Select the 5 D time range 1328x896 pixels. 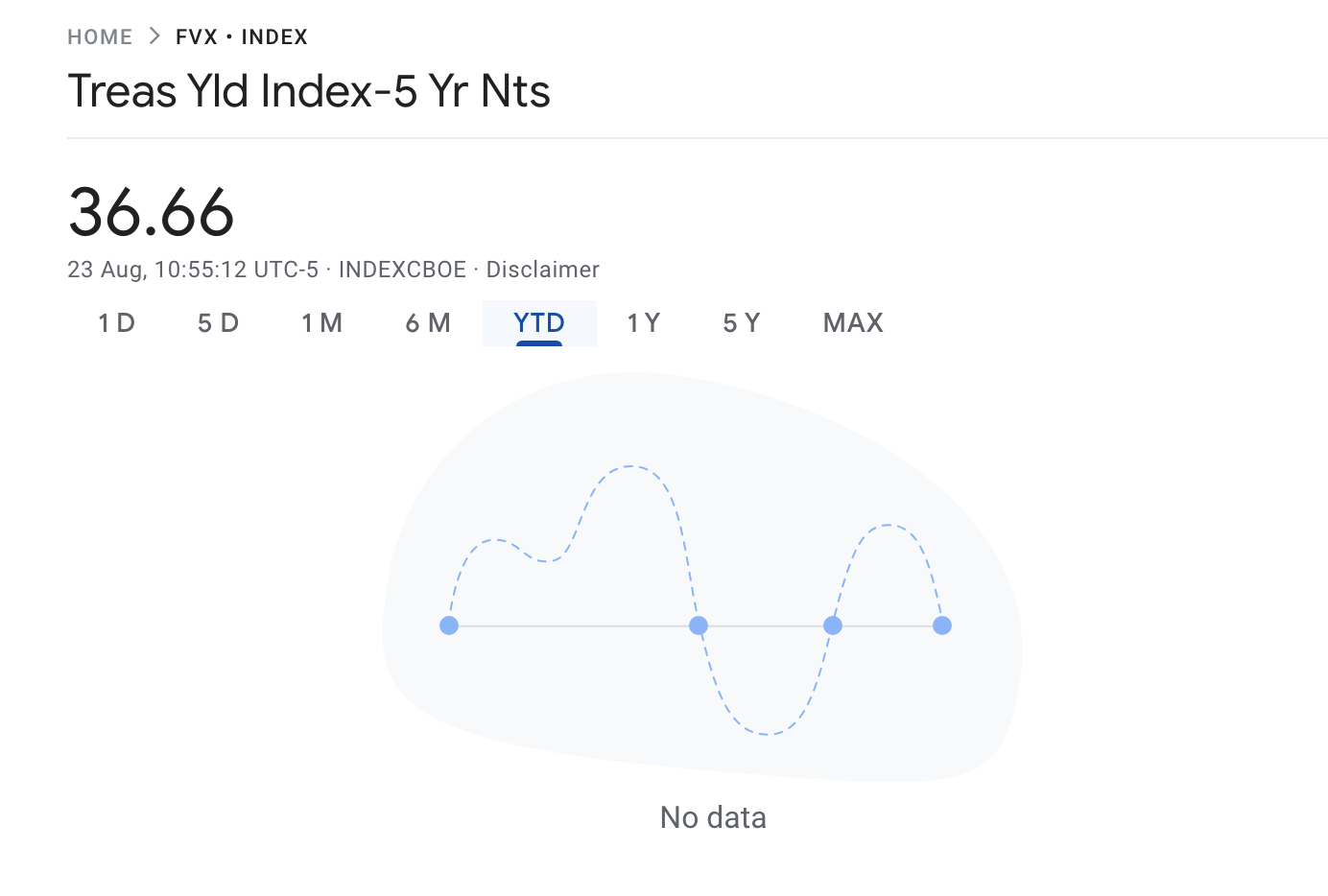pos(218,323)
